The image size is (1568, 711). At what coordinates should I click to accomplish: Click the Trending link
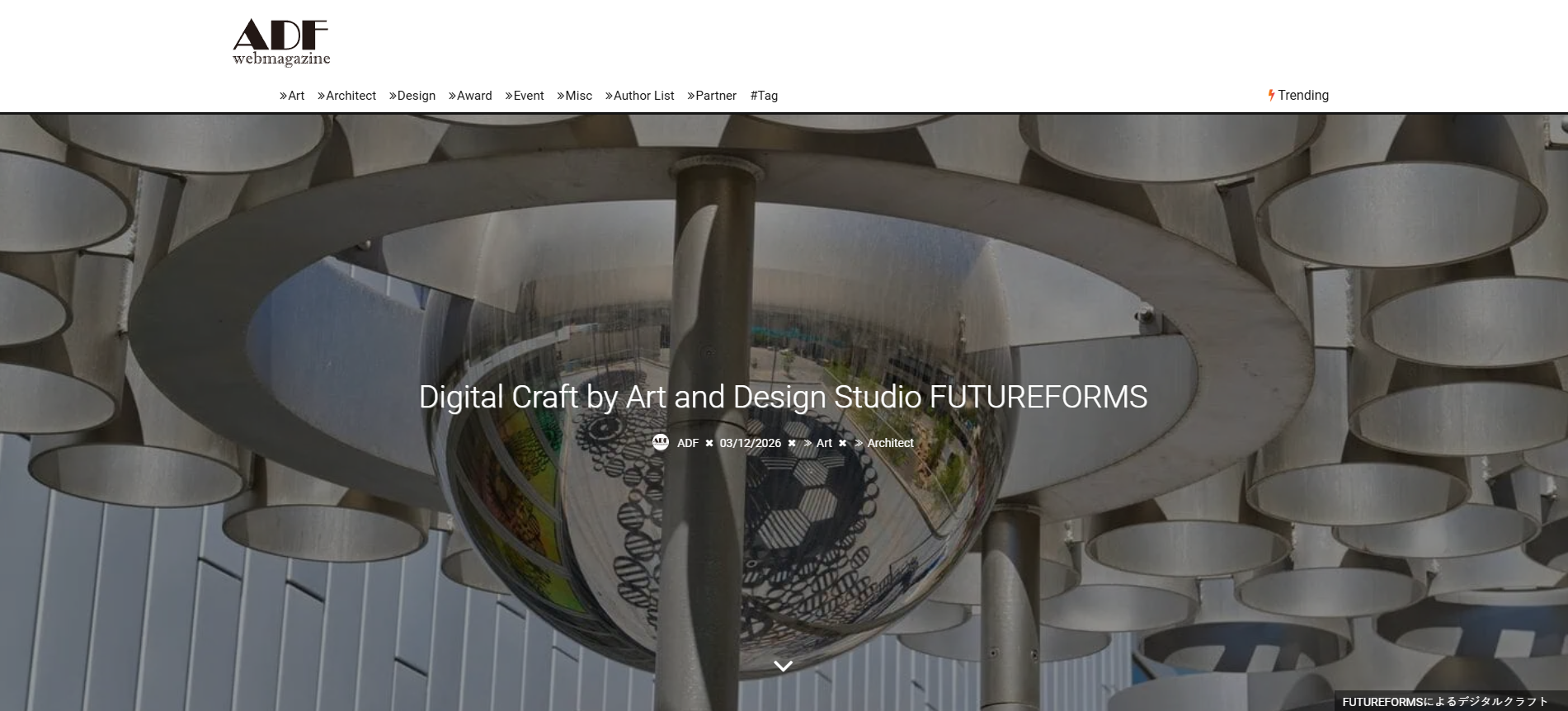tap(1303, 95)
